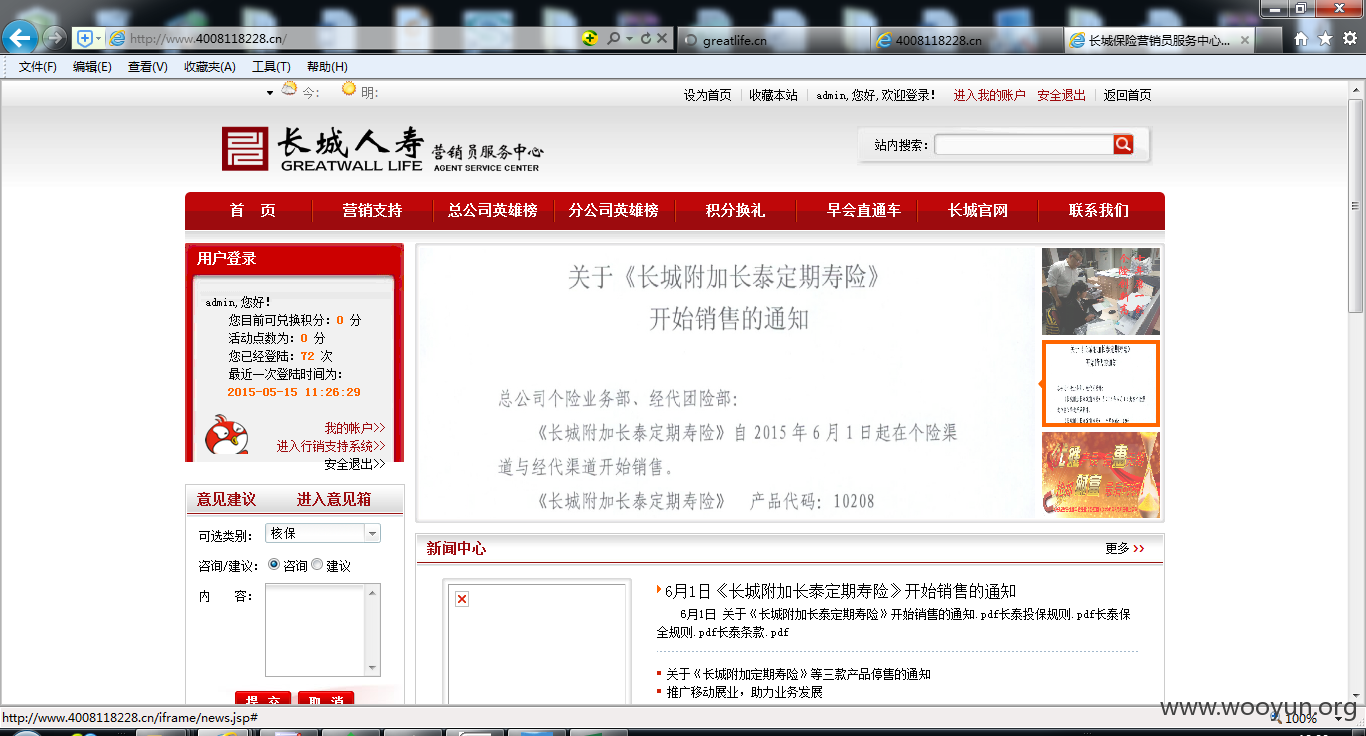Close the 长城保险营销员服务中心 tab

1245,40
